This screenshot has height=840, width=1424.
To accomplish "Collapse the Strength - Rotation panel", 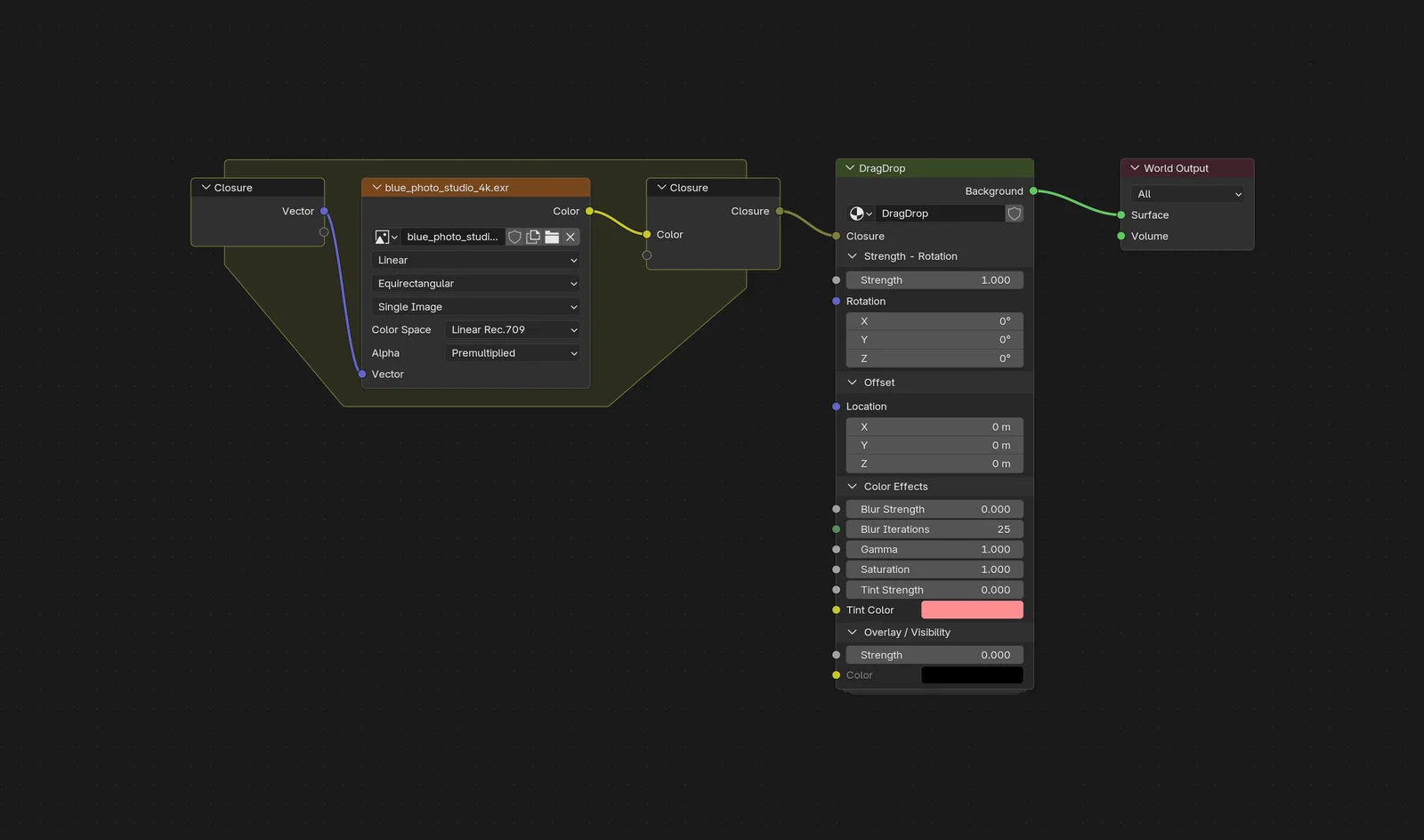I will pyautogui.click(x=852, y=255).
